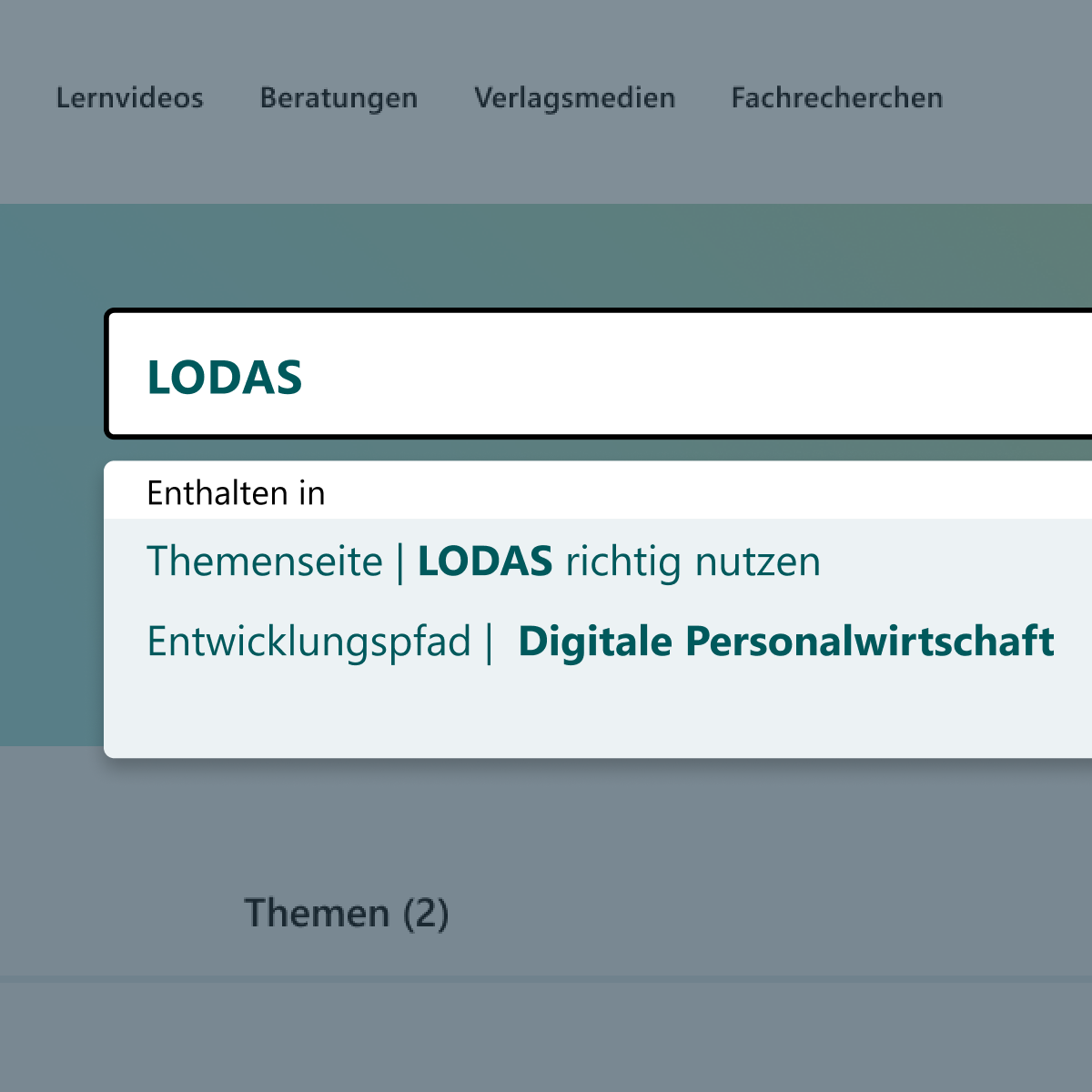Go to the Beratungen menu entry

[x=339, y=97]
